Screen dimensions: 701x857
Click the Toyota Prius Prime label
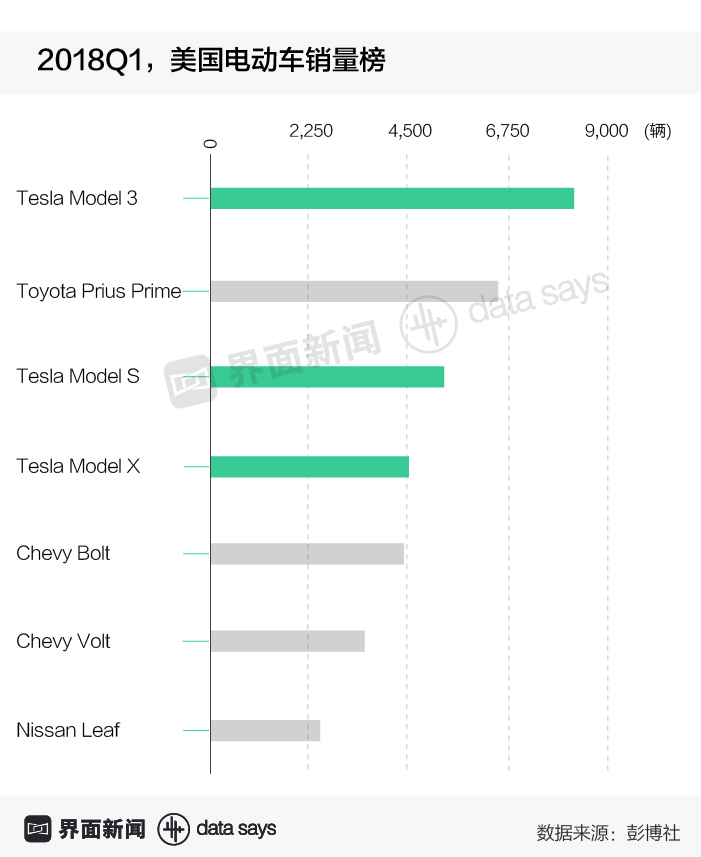click(99, 291)
